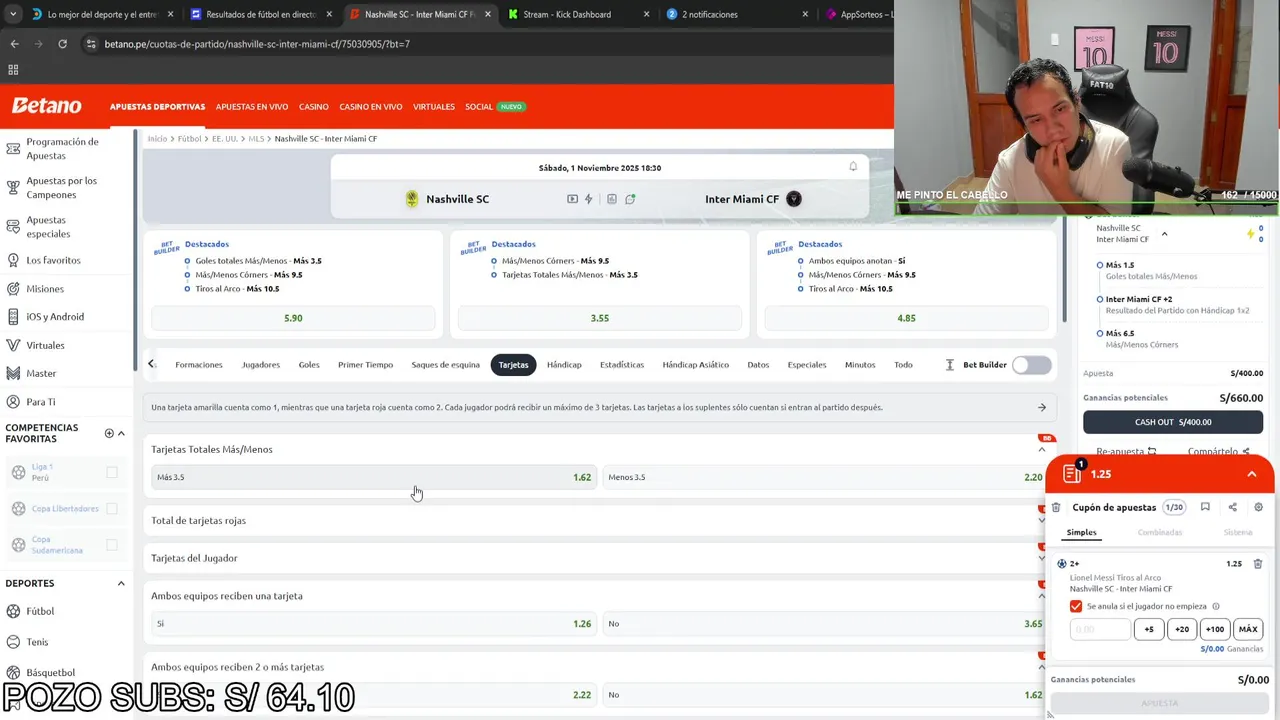Click the match notification bell icon
Image resolution: width=1280 pixels, height=720 pixels.
(x=853, y=167)
